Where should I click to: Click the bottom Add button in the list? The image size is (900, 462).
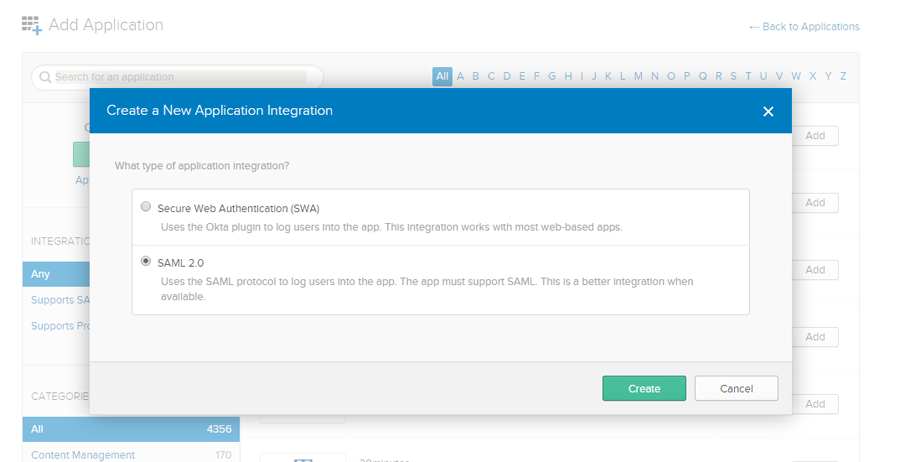pos(815,404)
